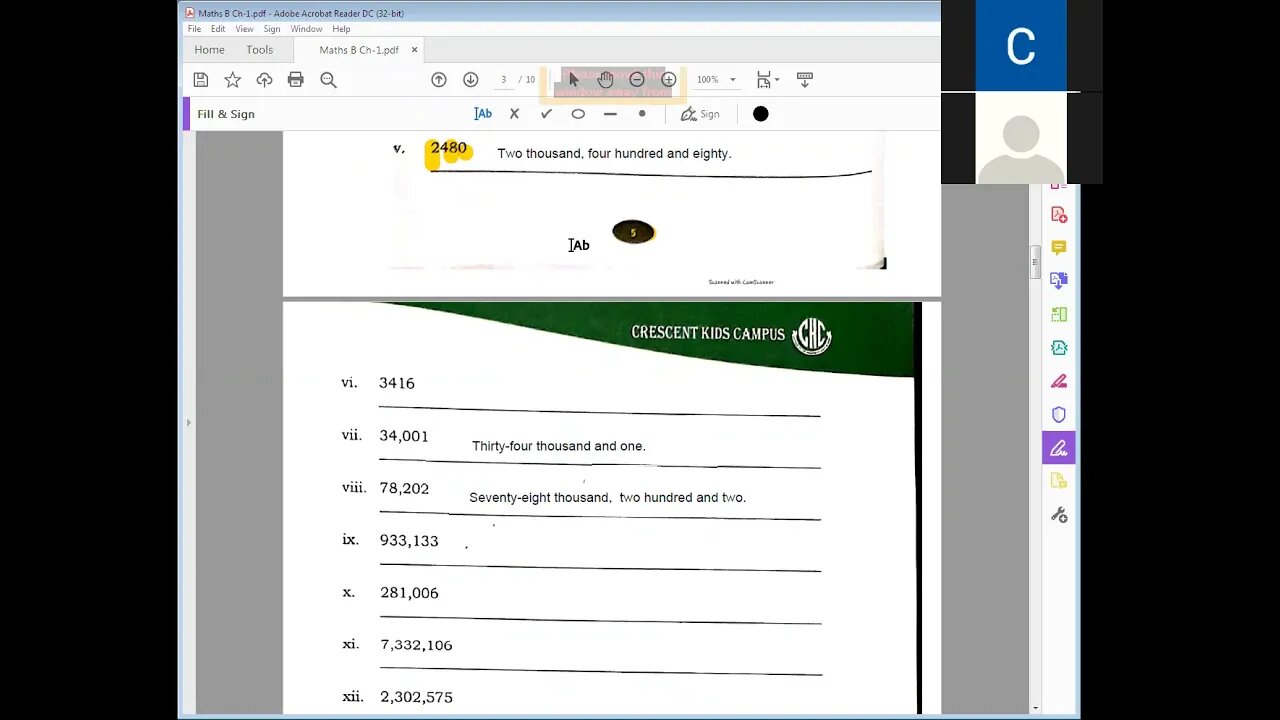Click the number 281,006
The height and width of the screenshot is (720, 1280).
409,593
